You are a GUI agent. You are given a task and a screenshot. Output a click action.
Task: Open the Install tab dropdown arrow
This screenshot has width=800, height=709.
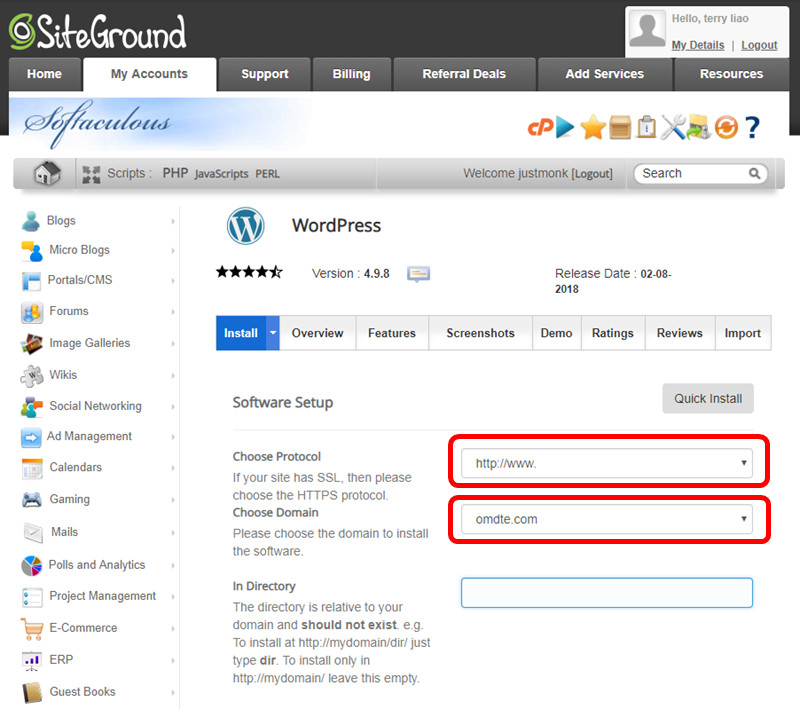273,333
